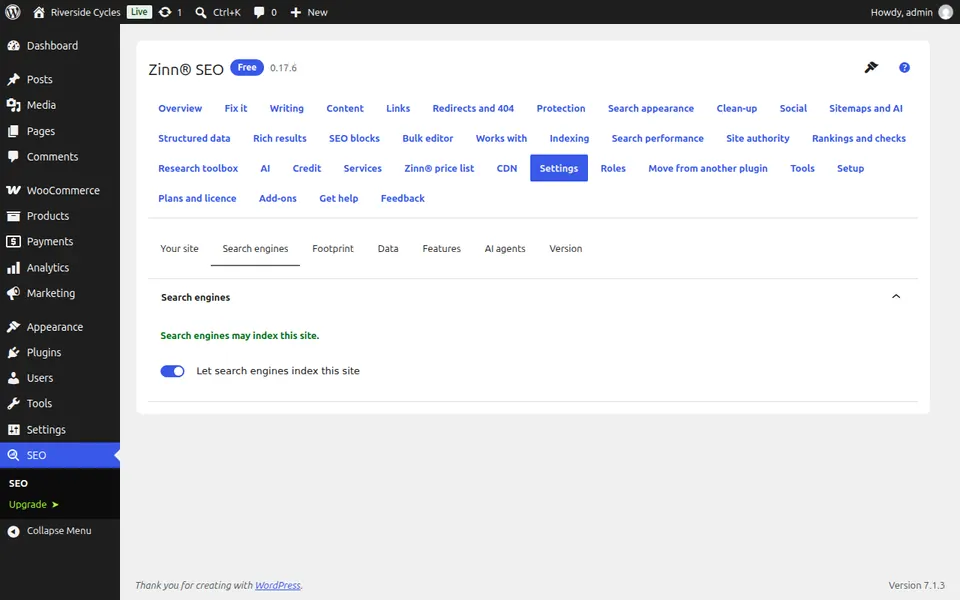Open Site authority section
Image resolution: width=960 pixels, height=600 pixels.
tap(758, 138)
